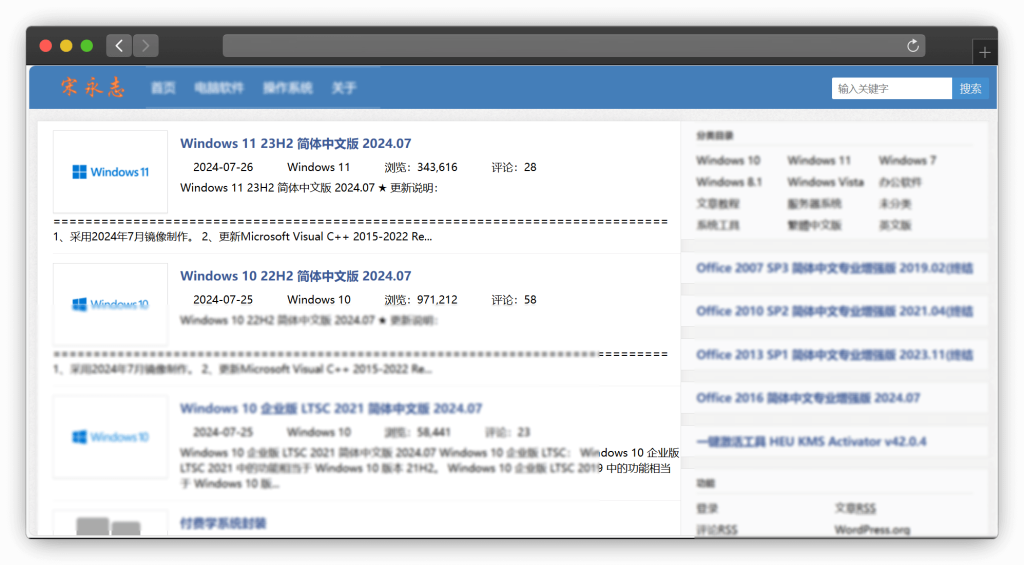Screen dimensions: 1024x565
Task: Open the 首页 navigation item
Action: (163, 88)
